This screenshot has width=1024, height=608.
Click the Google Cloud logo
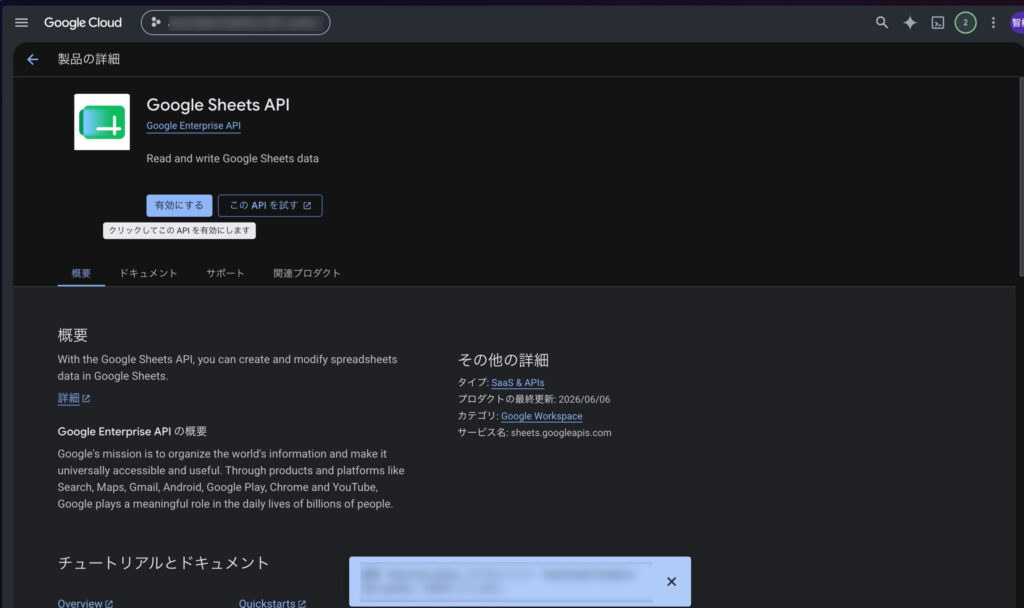tap(83, 23)
